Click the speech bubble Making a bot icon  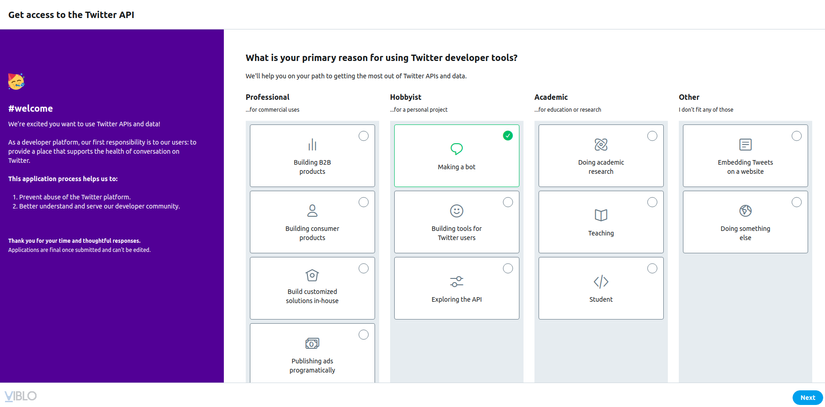click(x=457, y=148)
